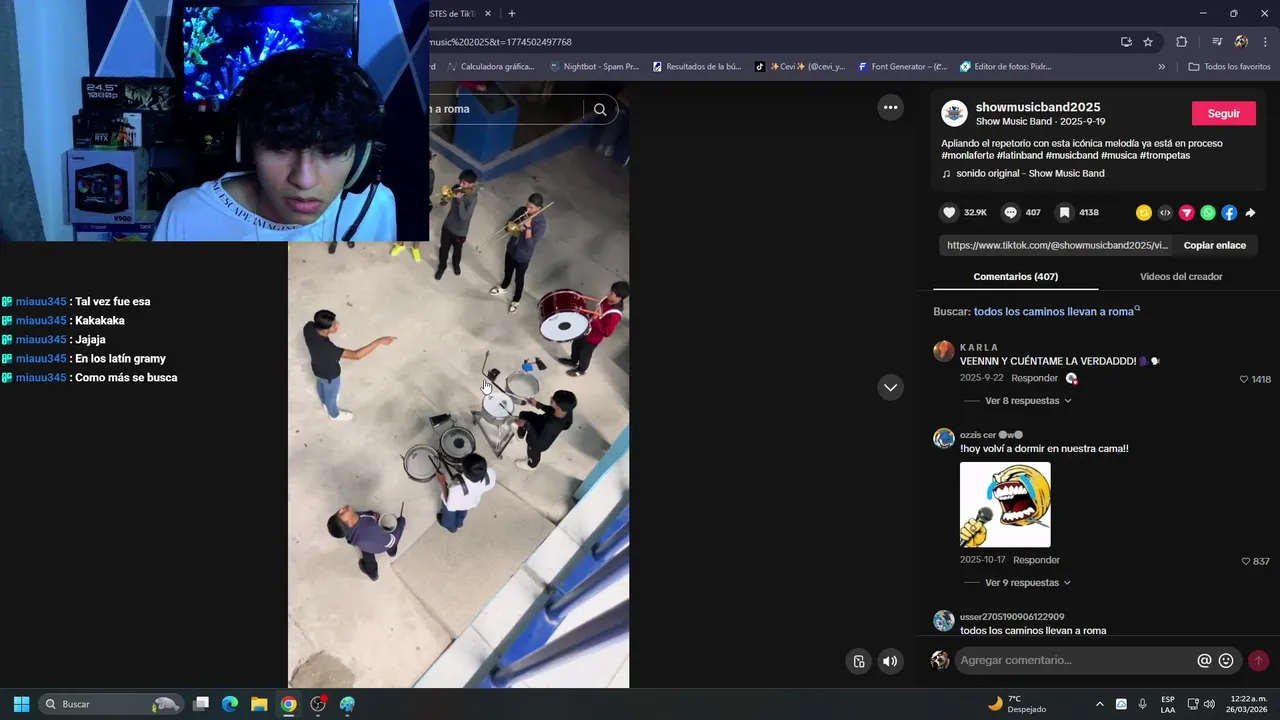Viewport: 1280px width, 720px height.
Task: Show hidden system tray icons chevron
Action: (1100, 704)
